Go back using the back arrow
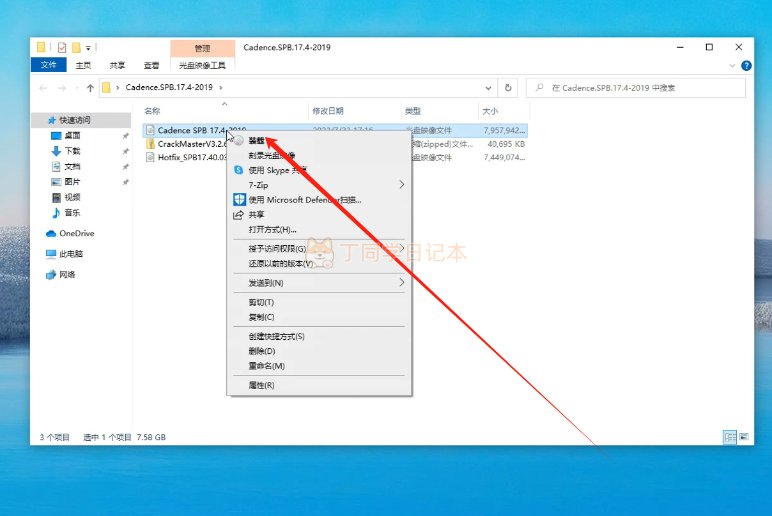Viewport: 772px width, 516px height. (43, 88)
